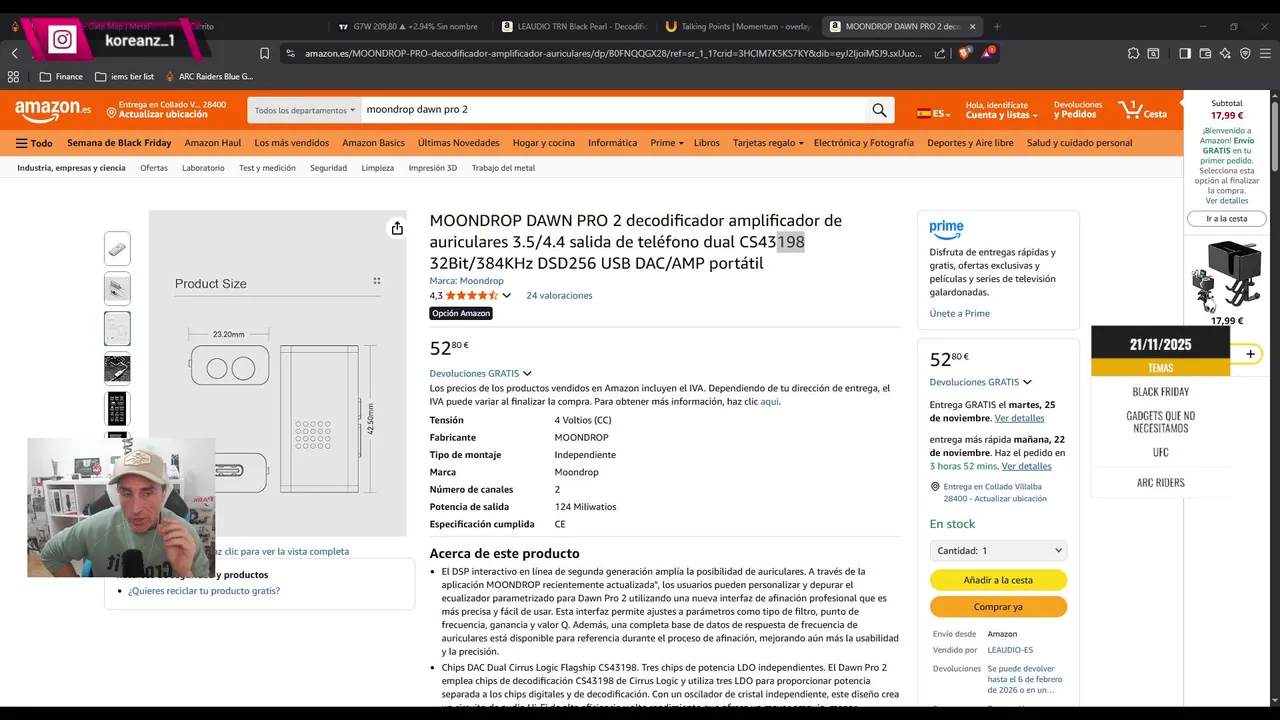Open the 'iems tier list' bookmark folder
Screen dimensions: 1280x720
click(x=124, y=76)
